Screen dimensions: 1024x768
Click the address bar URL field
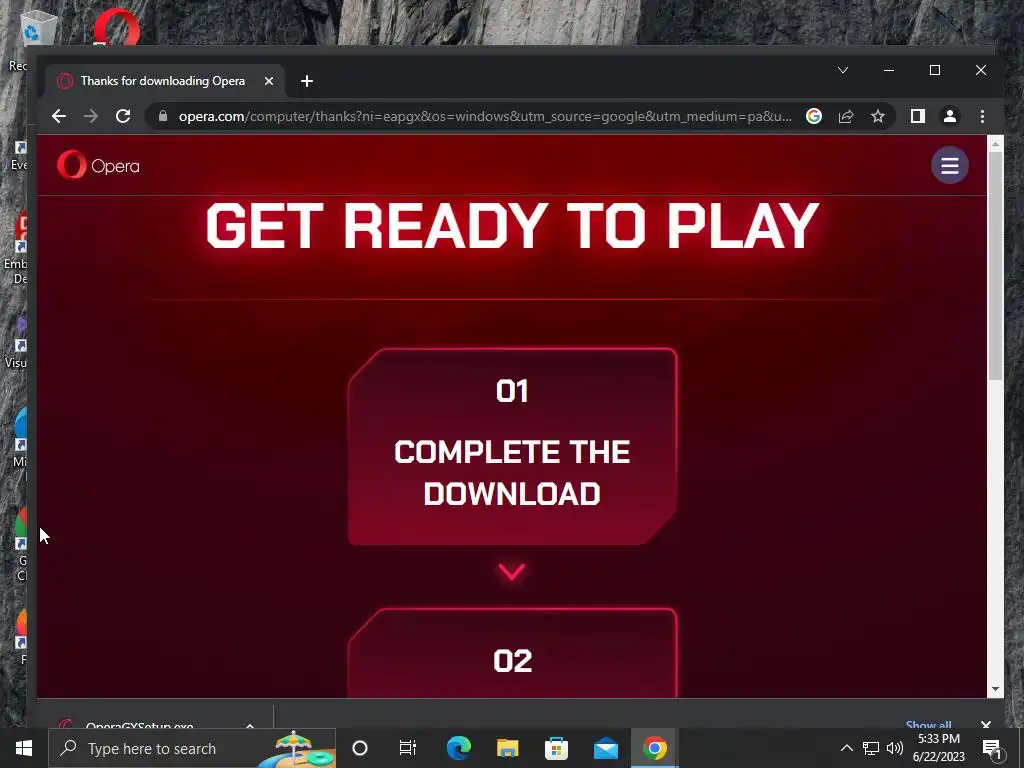(485, 116)
